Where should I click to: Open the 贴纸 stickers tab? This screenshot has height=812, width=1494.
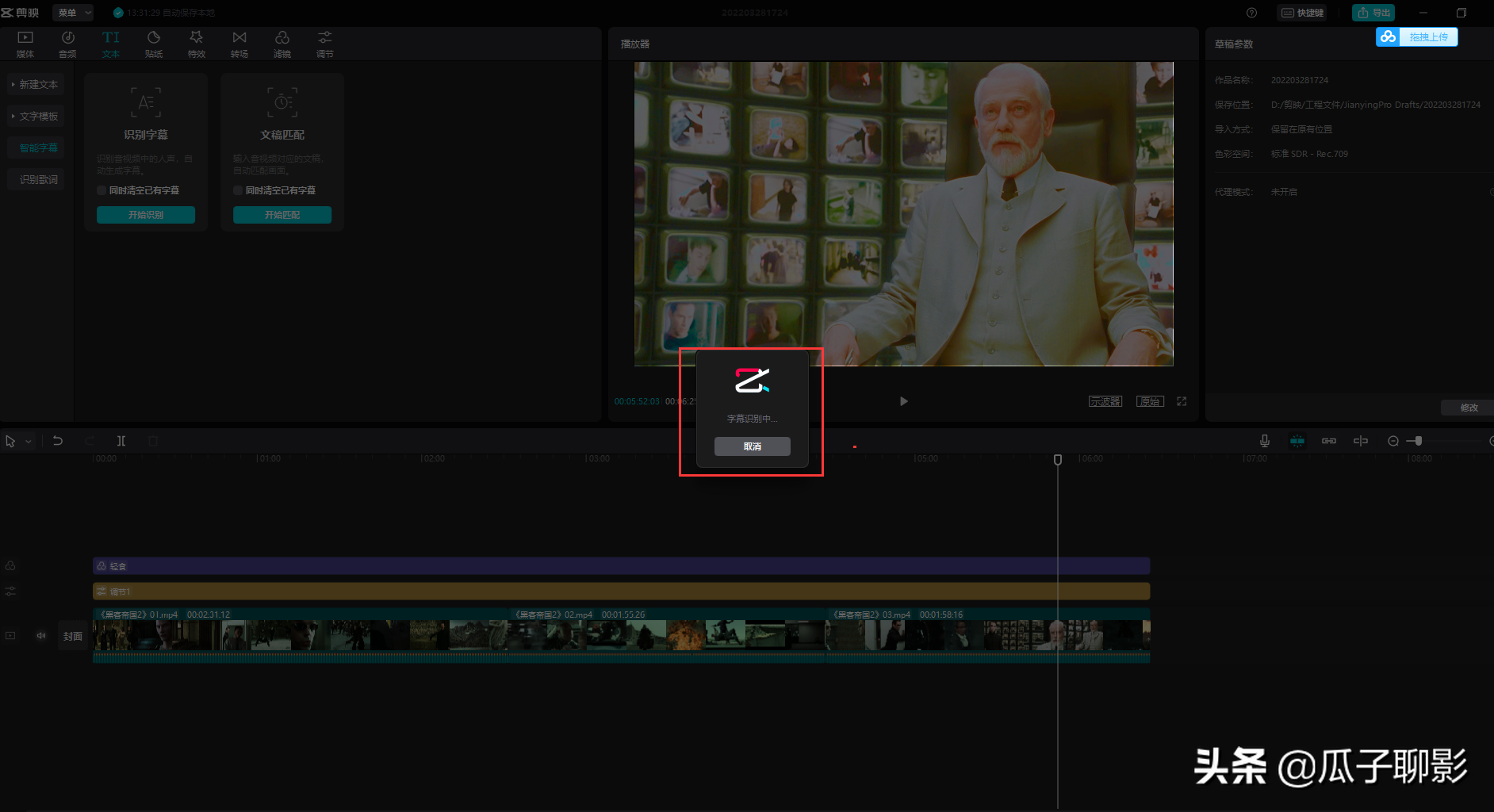154,44
